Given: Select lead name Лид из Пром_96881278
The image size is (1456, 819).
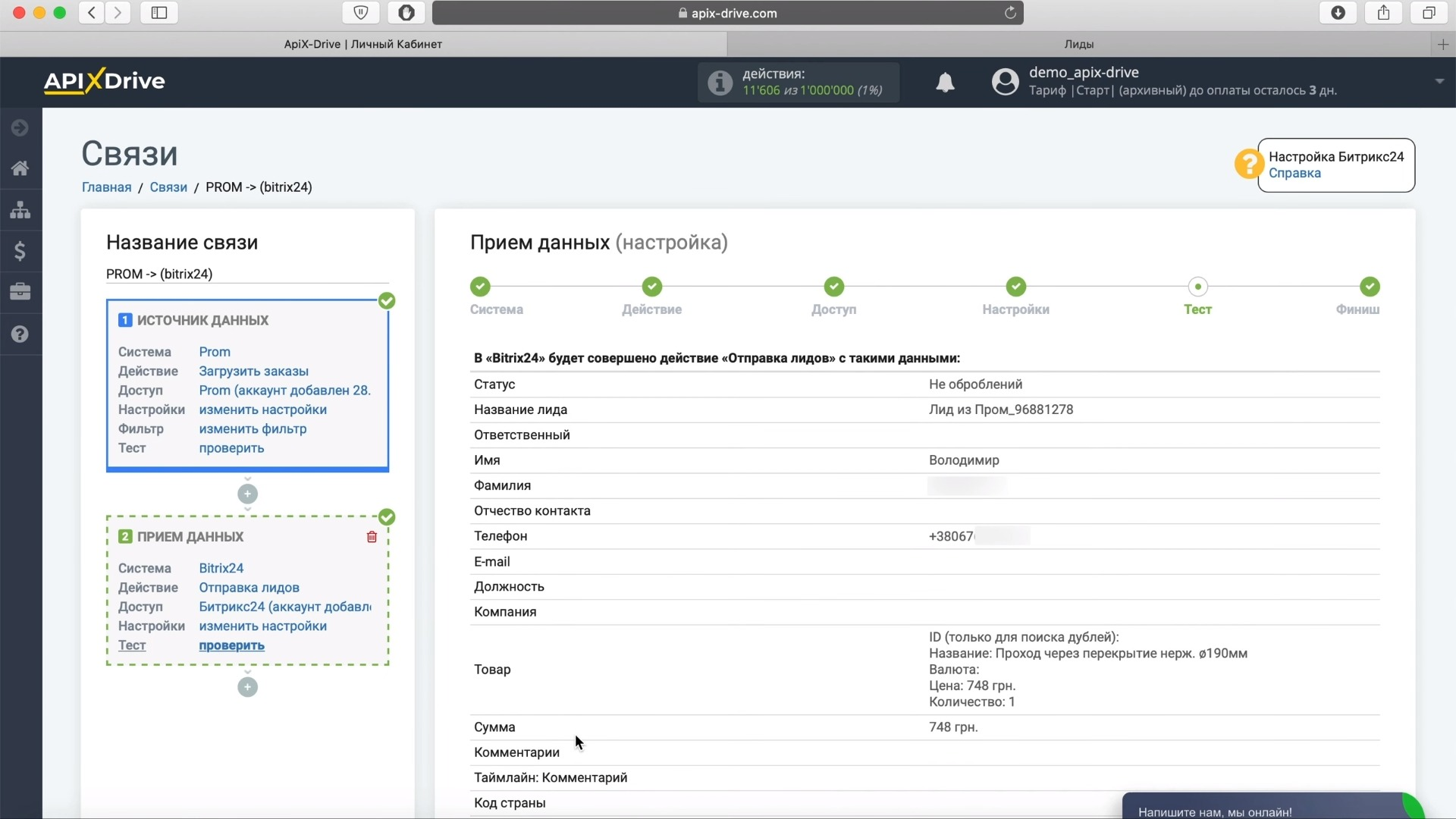Looking at the screenshot, I should [x=1001, y=409].
